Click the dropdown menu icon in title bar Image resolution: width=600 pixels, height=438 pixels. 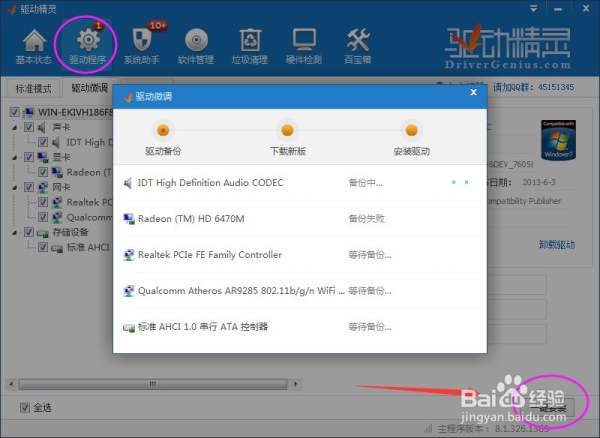pyautogui.click(x=533, y=8)
